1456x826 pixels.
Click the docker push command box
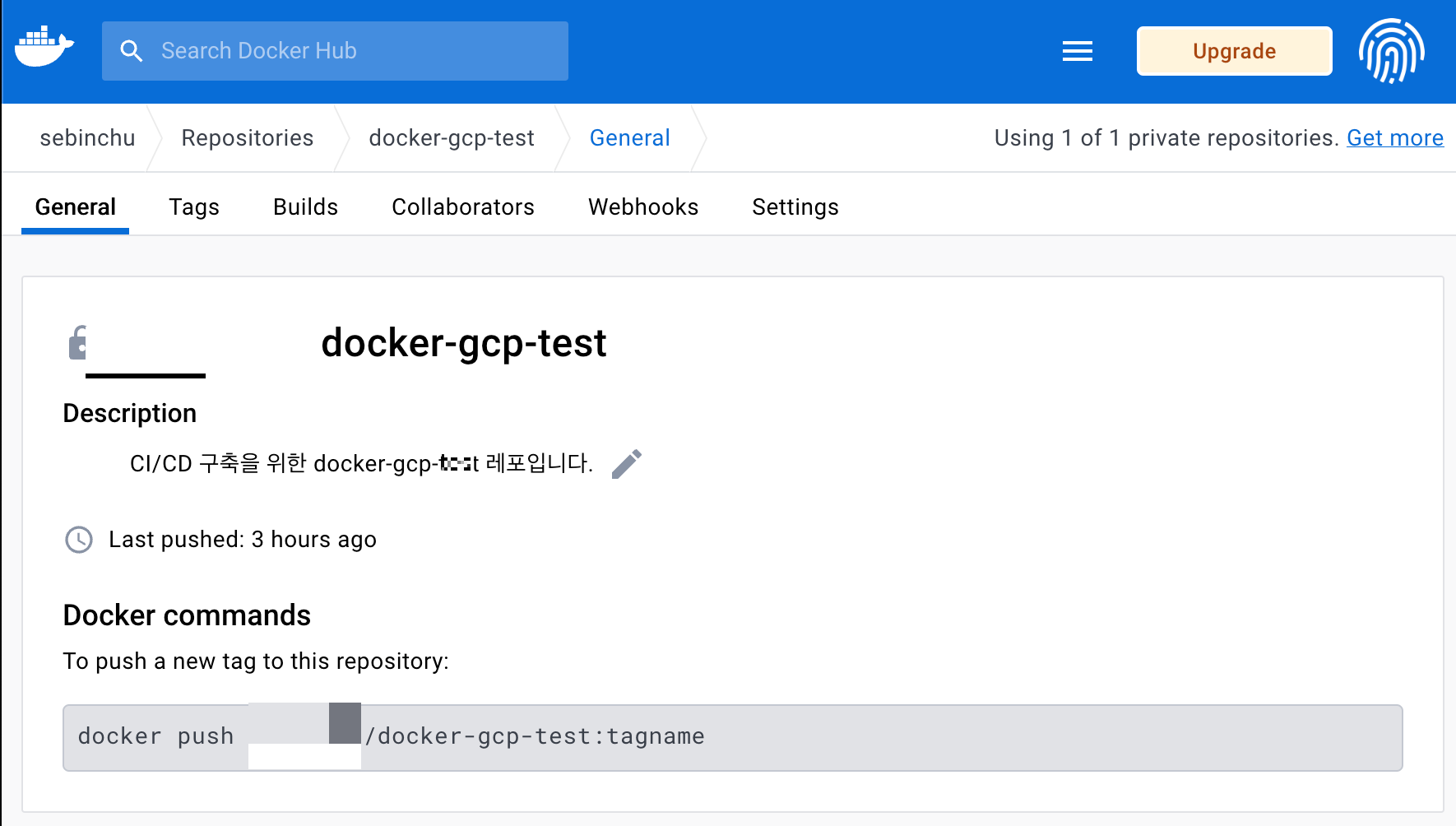(x=733, y=737)
